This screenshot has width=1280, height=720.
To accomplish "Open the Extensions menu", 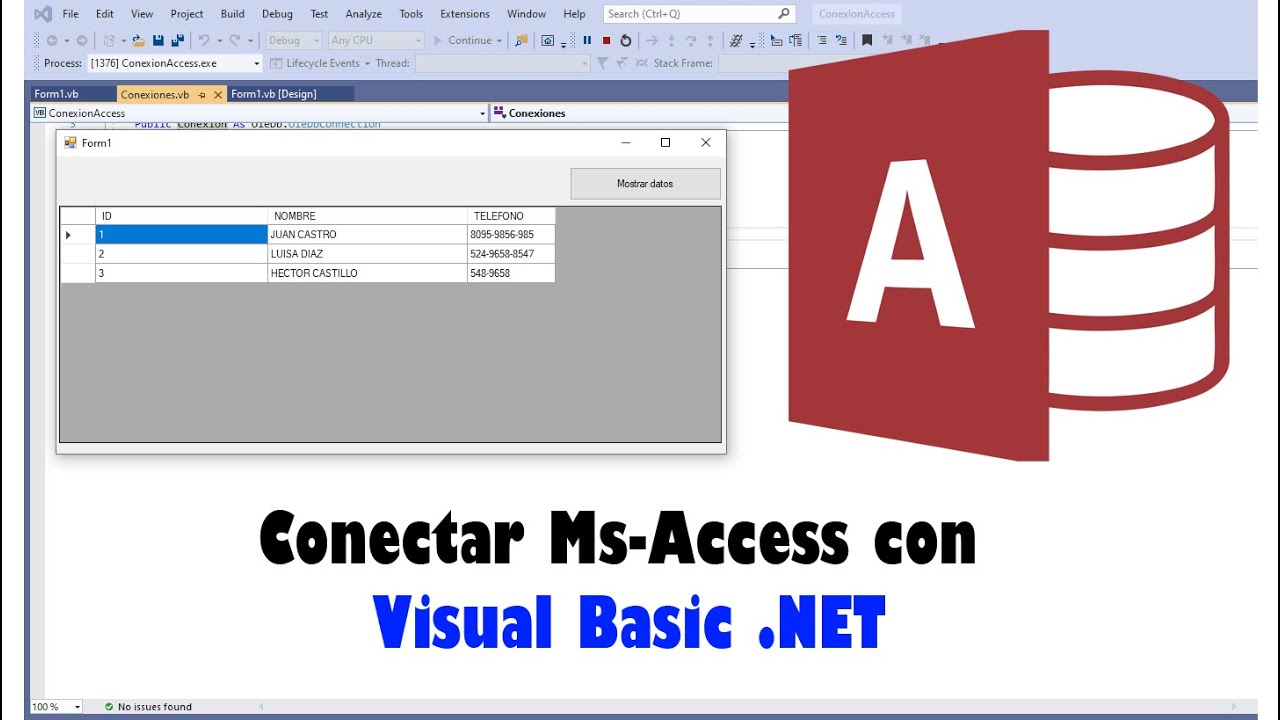I will (x=465, y=14).
